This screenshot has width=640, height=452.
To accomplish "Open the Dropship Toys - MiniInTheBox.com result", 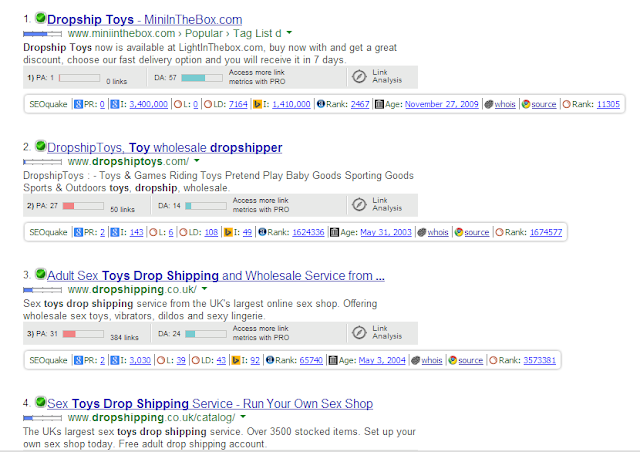I will pos(144,20).
